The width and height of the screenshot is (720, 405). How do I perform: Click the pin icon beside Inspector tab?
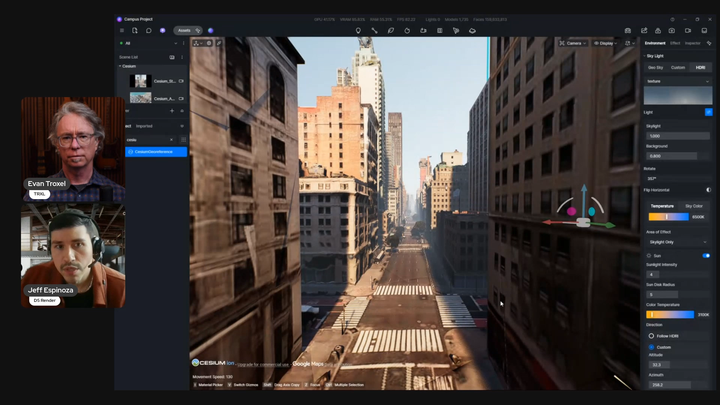(x=709, y=43)
